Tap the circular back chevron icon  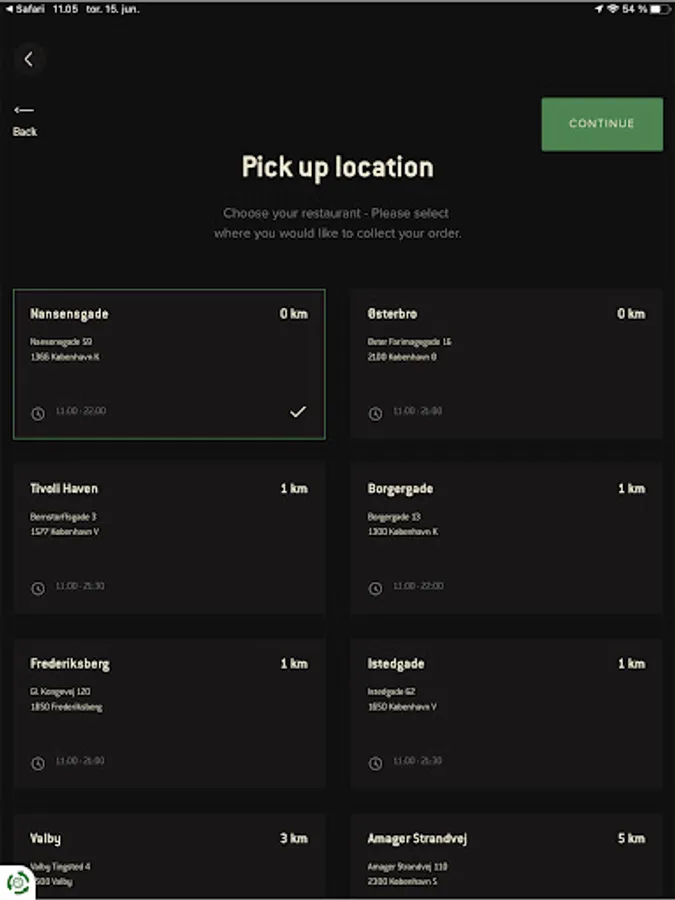coord(29,59)
